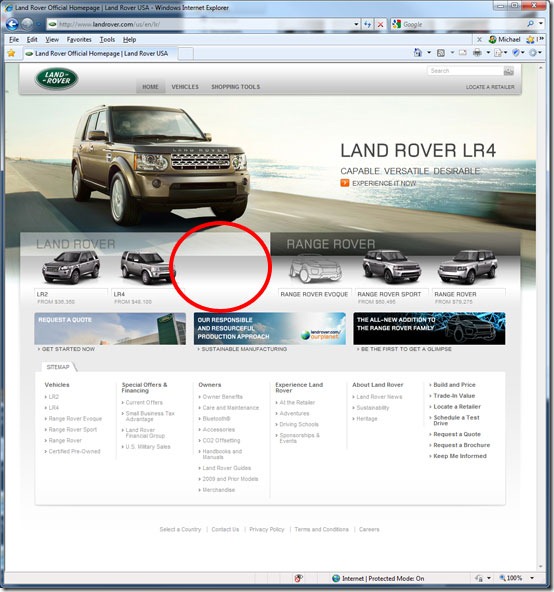
Task: Open the Feeds dropdown arrow
Action: click(x=452, y=52)
